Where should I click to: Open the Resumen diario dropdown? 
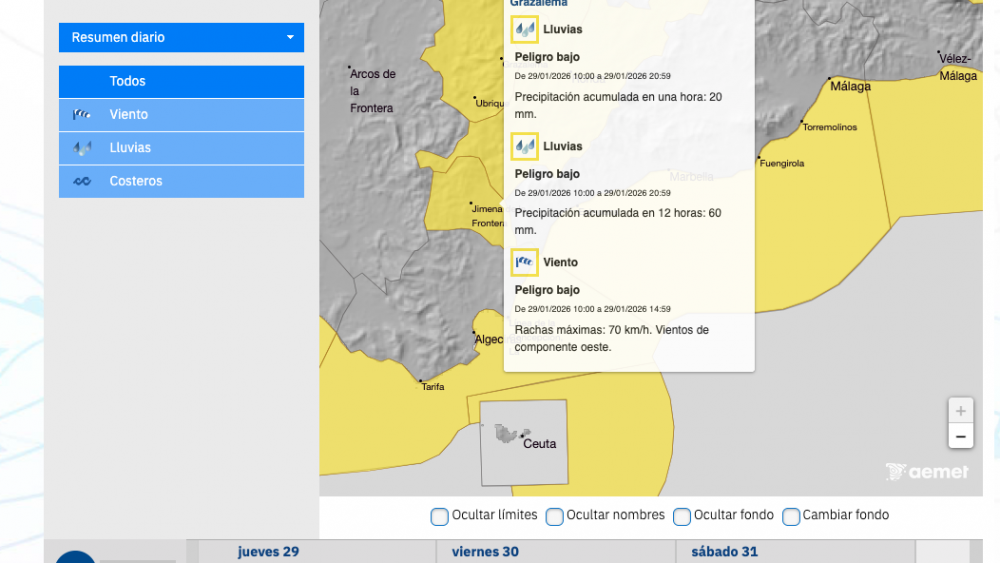coord(181,37)
